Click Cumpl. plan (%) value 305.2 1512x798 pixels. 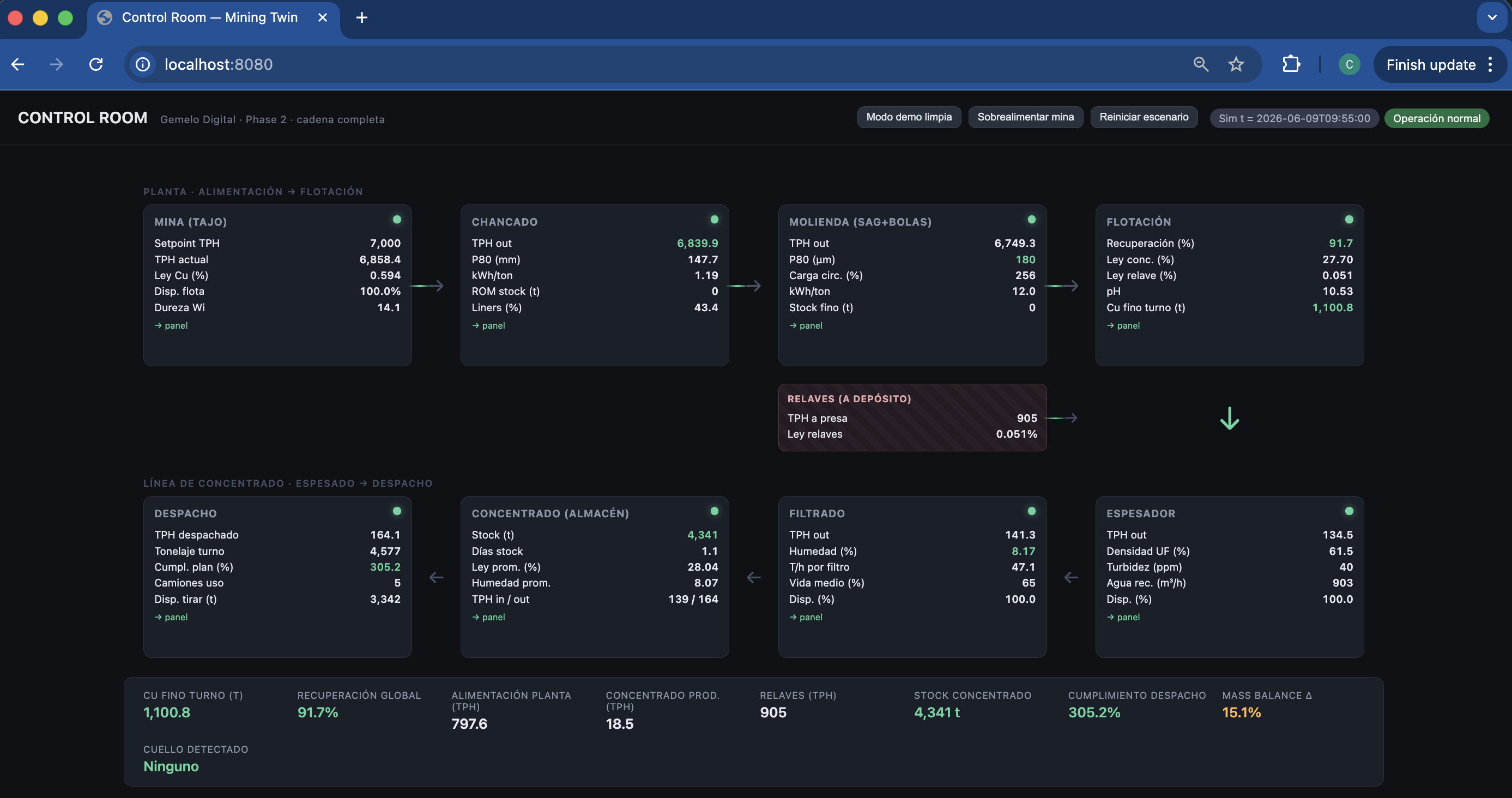(385, 567)
